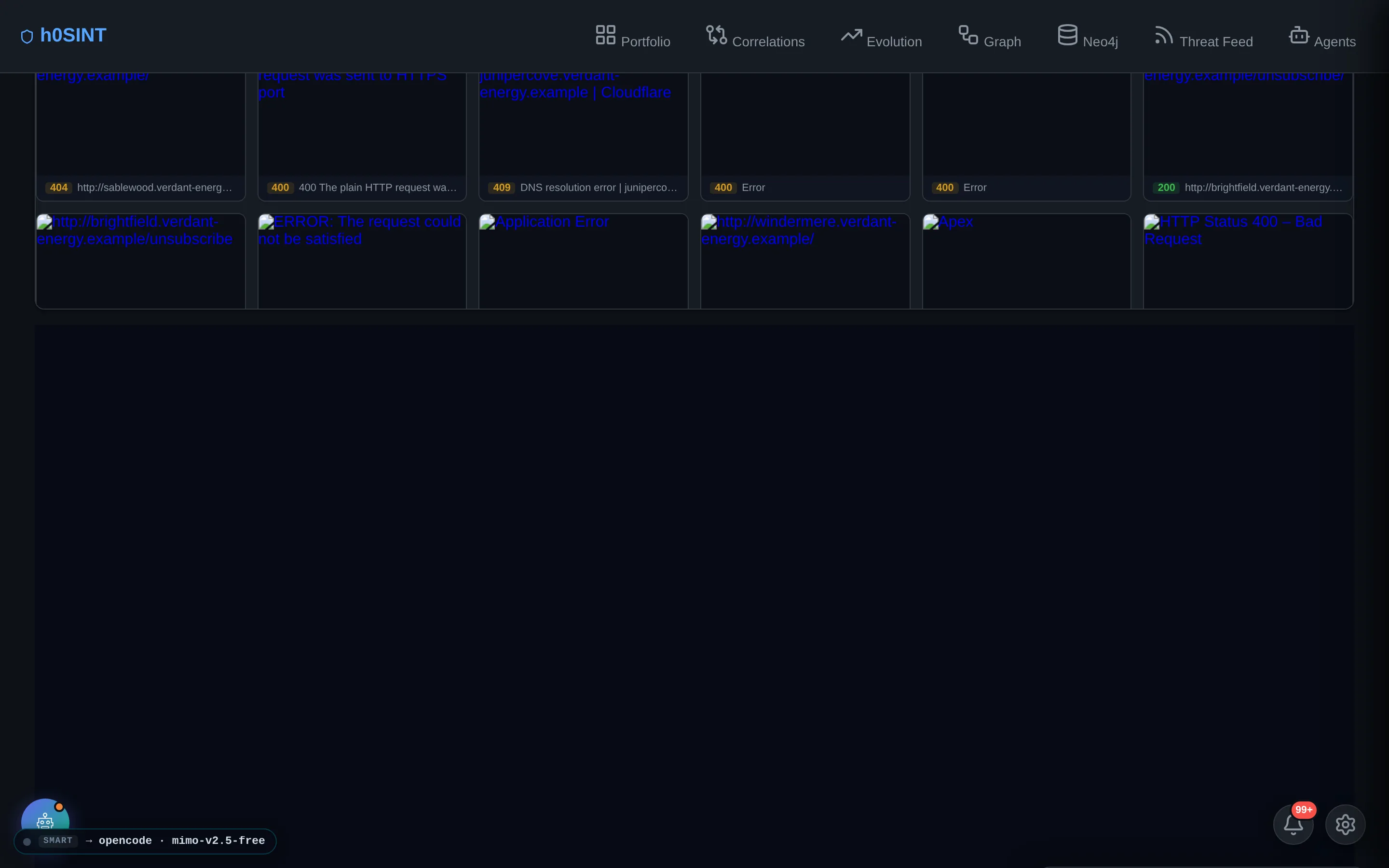The width and height of the screenshot is (1389, 868).
Task: Open settings via the gear icon
Action: (x=1346, y=825)
